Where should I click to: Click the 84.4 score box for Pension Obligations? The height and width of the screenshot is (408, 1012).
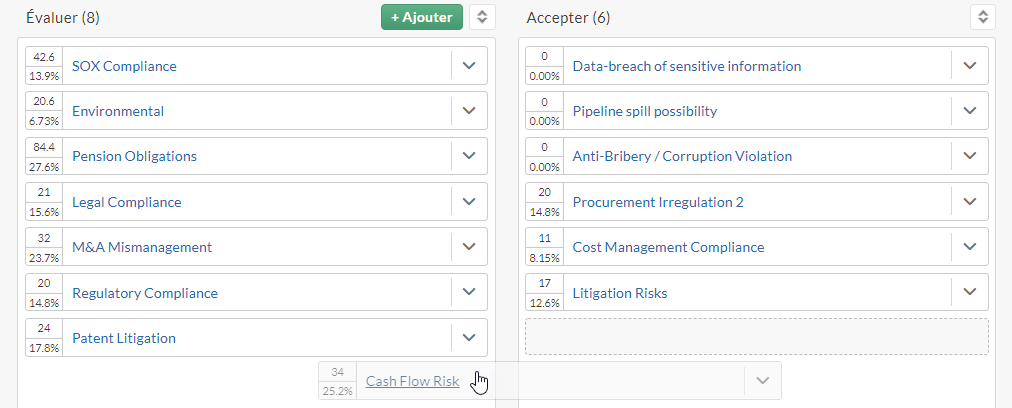44,147
